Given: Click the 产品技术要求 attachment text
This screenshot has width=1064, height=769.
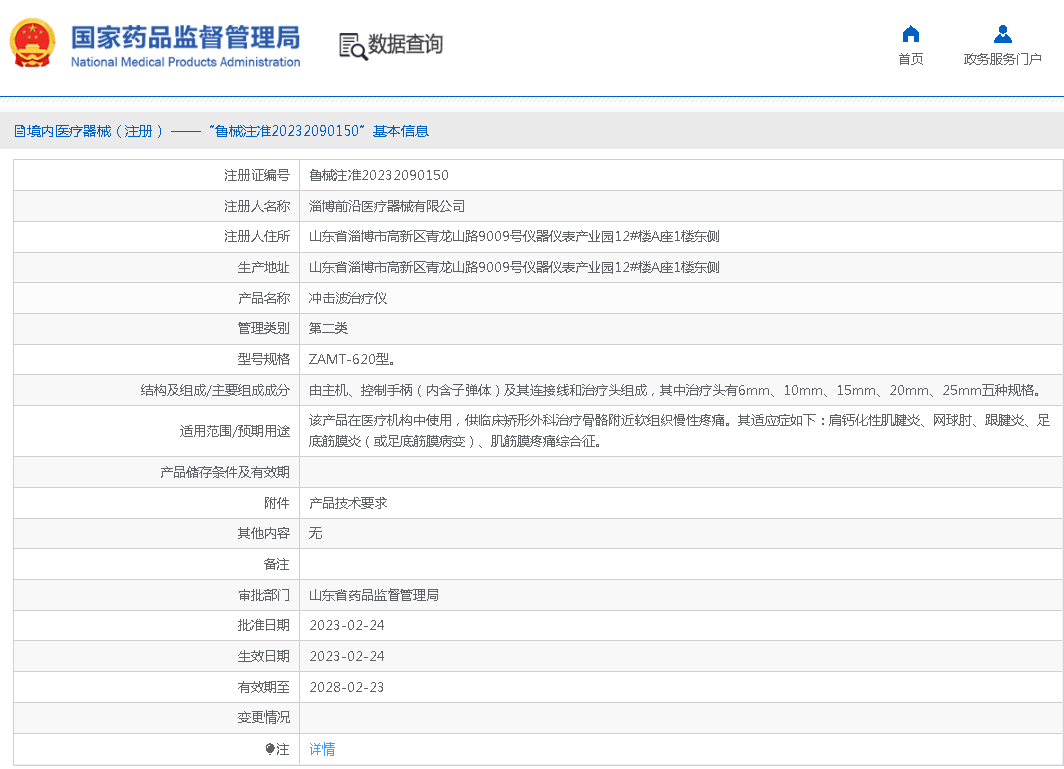Looking at the screenshot, I should click(x=348, y=503).
